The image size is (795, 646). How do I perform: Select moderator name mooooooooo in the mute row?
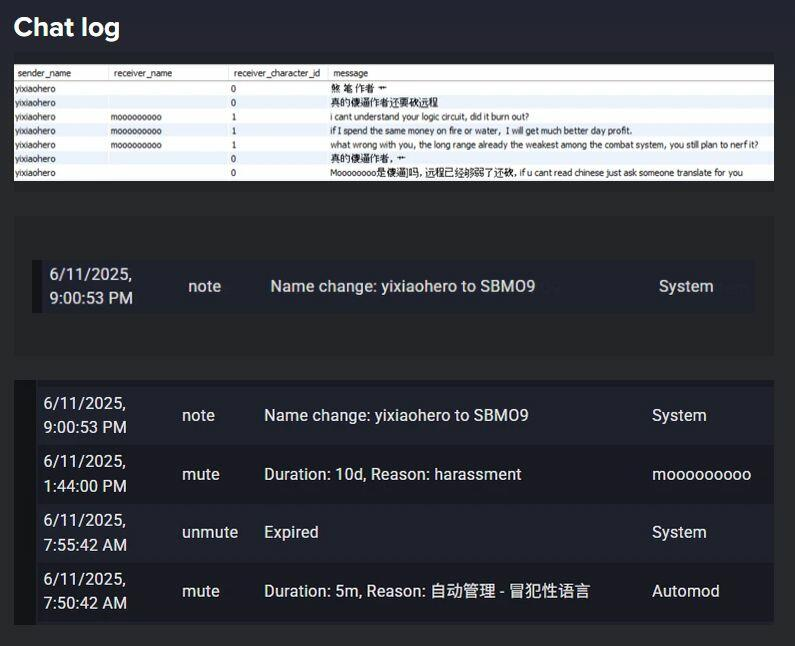coord(701,474)
